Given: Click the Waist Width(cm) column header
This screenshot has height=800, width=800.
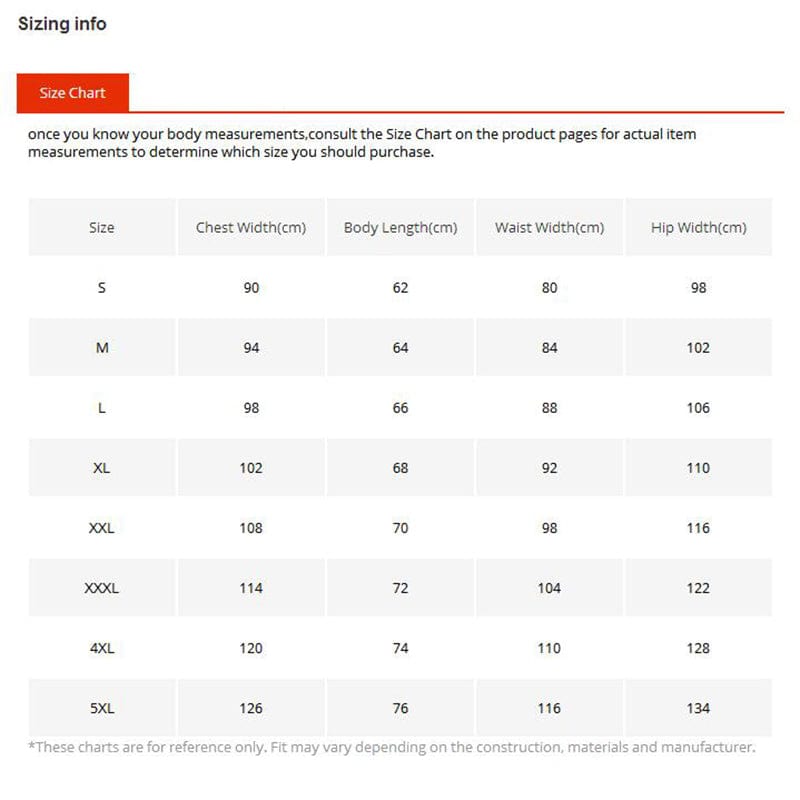Looking at the screenshot, I should (549, 227).
